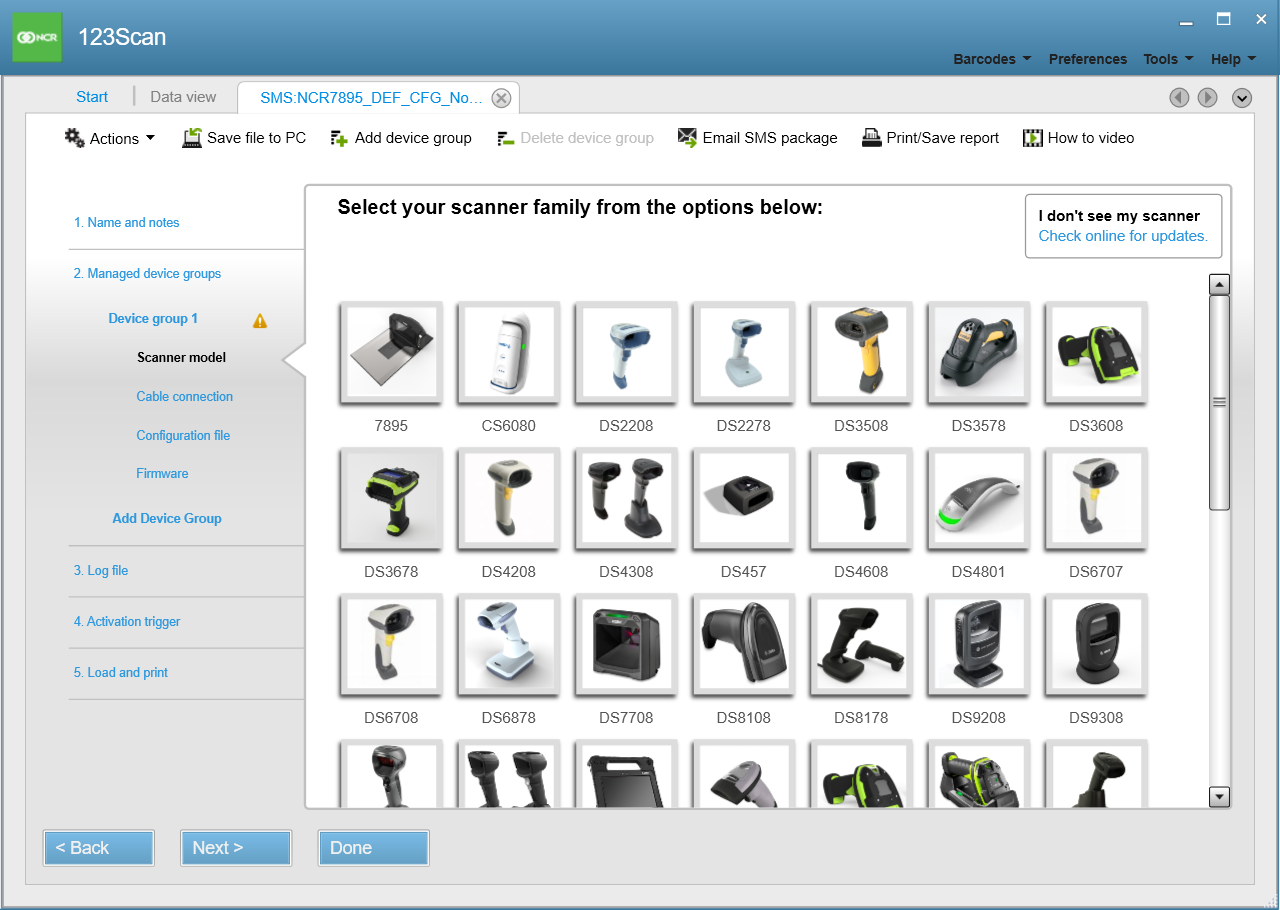Screen dimensions: 1280x910
Task: Open the How to video
Action: pyautogui.click(x=1078, y=138)
